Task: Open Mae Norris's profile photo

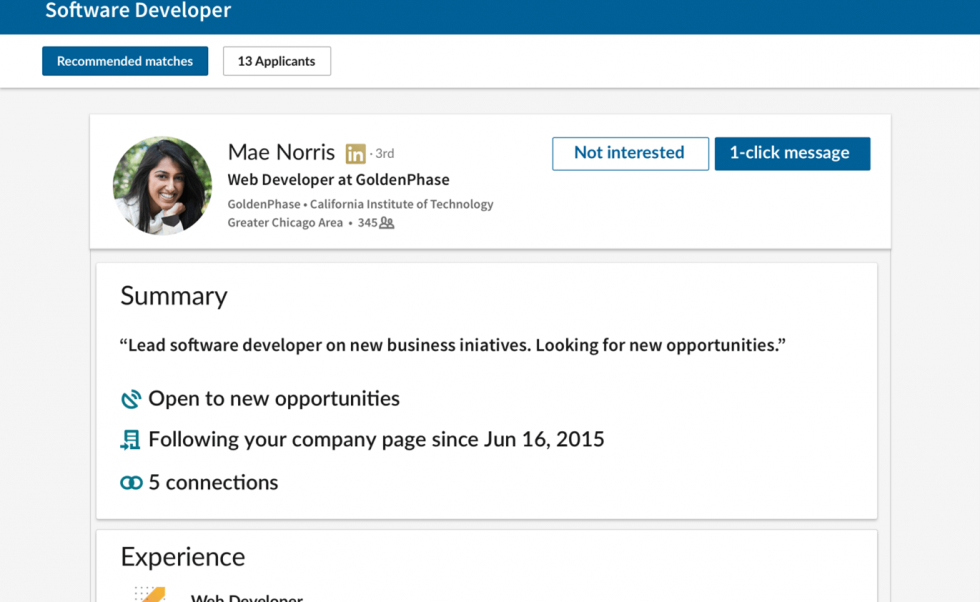Action: coord(162,185)
